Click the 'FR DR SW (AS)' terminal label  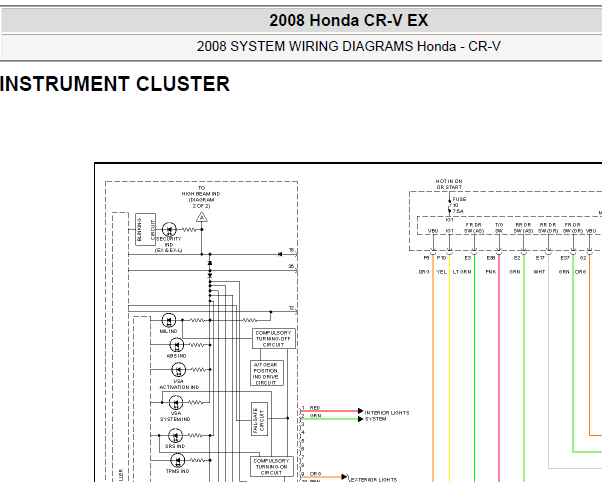[474, 228]
